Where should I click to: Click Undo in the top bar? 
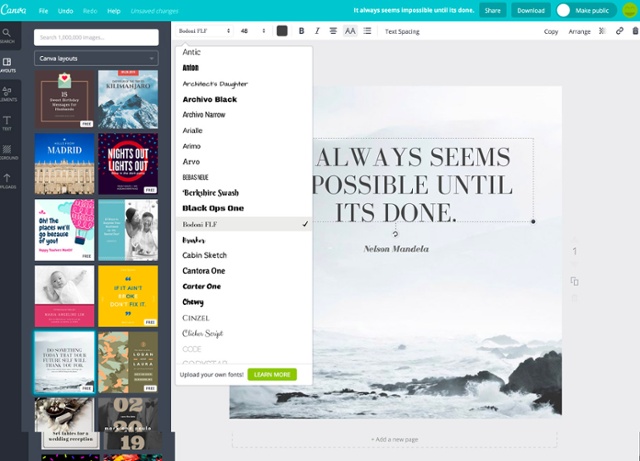(x=65, y=11)
